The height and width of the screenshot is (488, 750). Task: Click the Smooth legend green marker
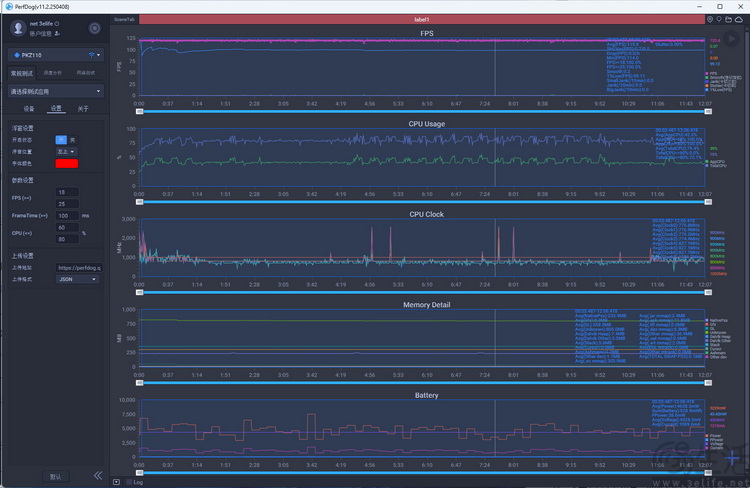point(706,78)
